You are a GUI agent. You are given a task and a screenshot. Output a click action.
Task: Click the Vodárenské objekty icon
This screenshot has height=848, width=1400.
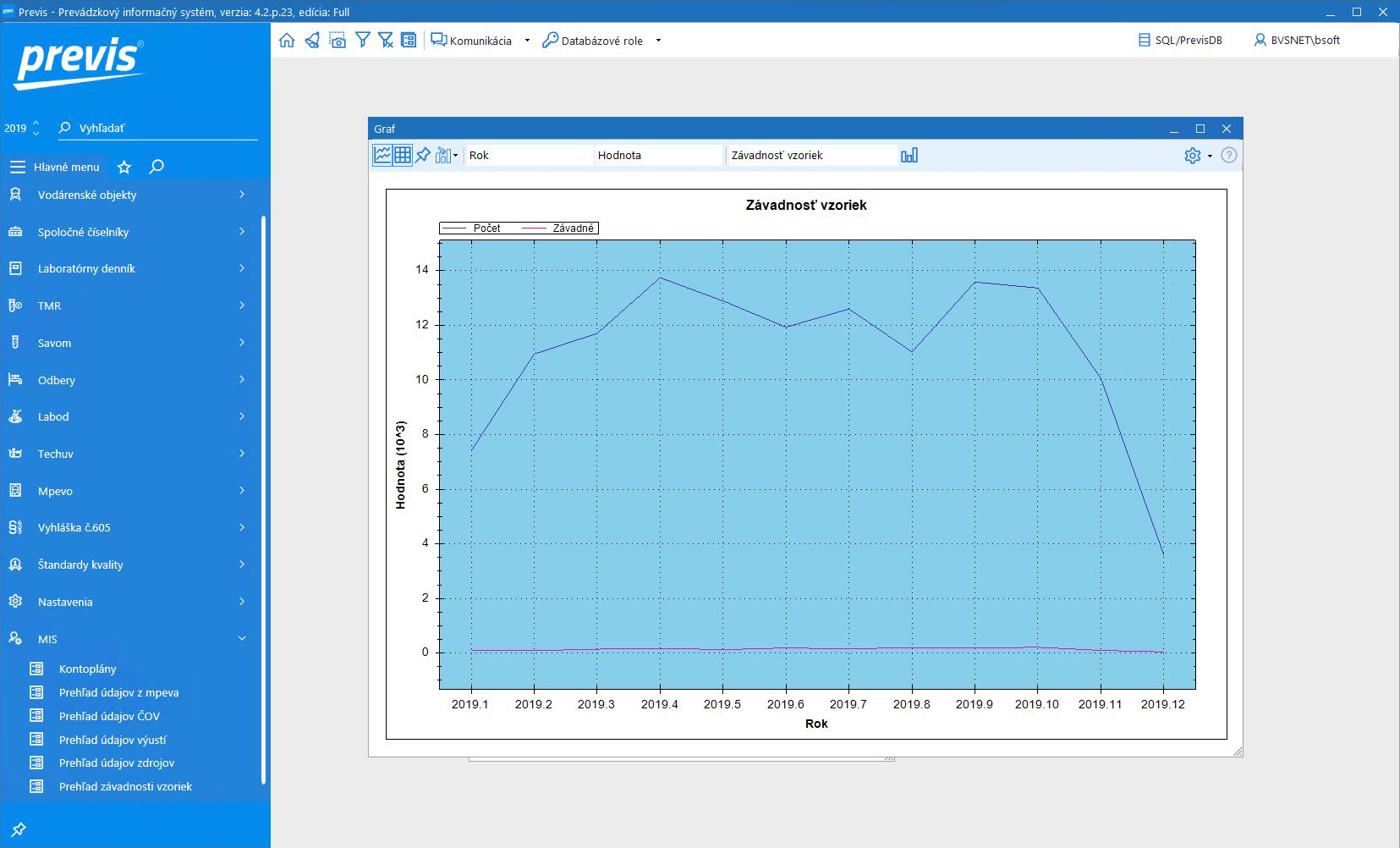pos(15,195)
